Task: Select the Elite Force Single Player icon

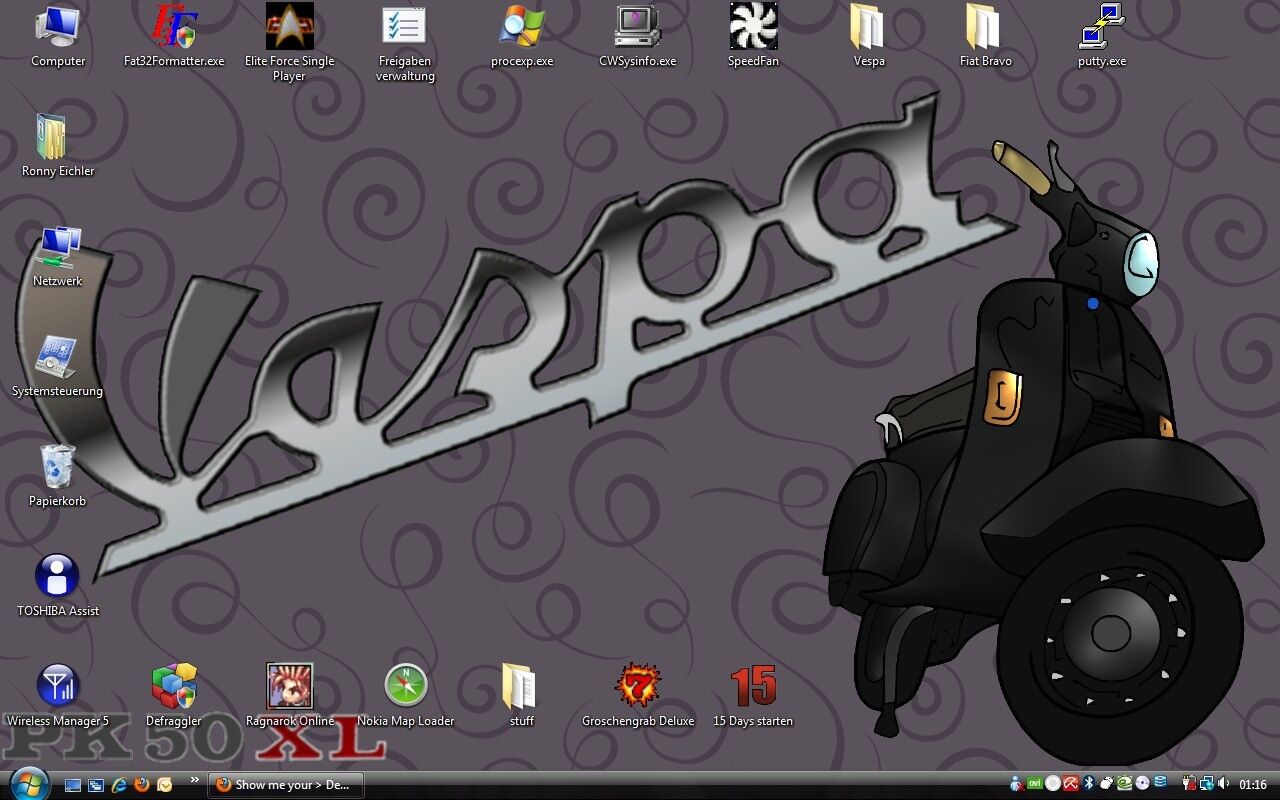Action: coord(289,27)
